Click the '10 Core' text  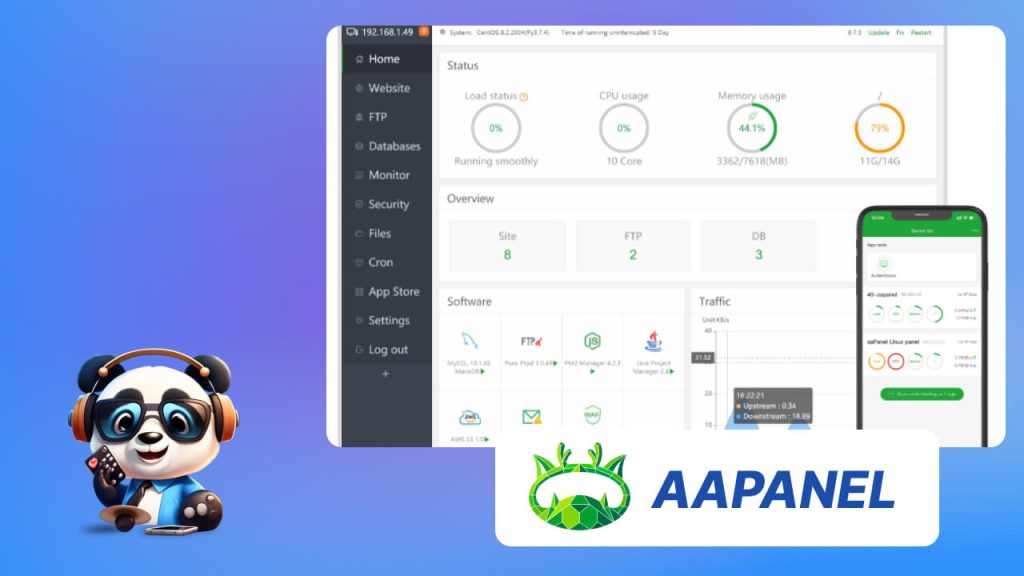tap(624, 161)
